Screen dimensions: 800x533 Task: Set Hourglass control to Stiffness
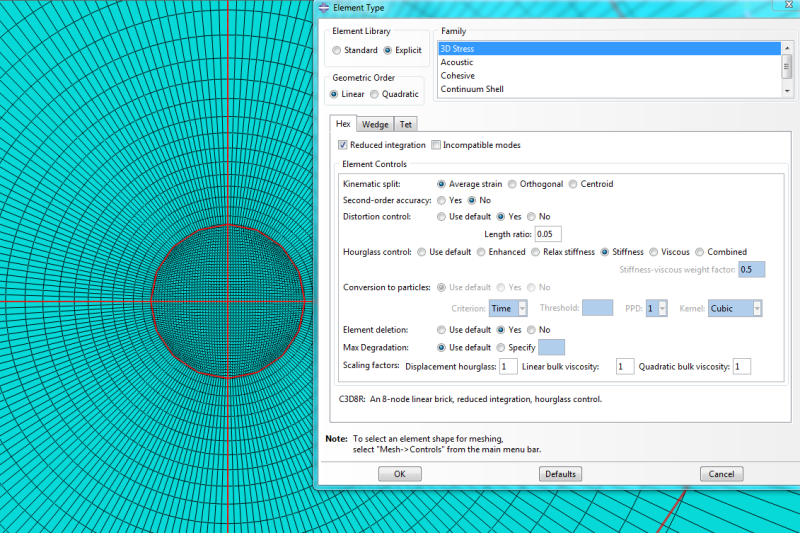[x=605, y=252]
